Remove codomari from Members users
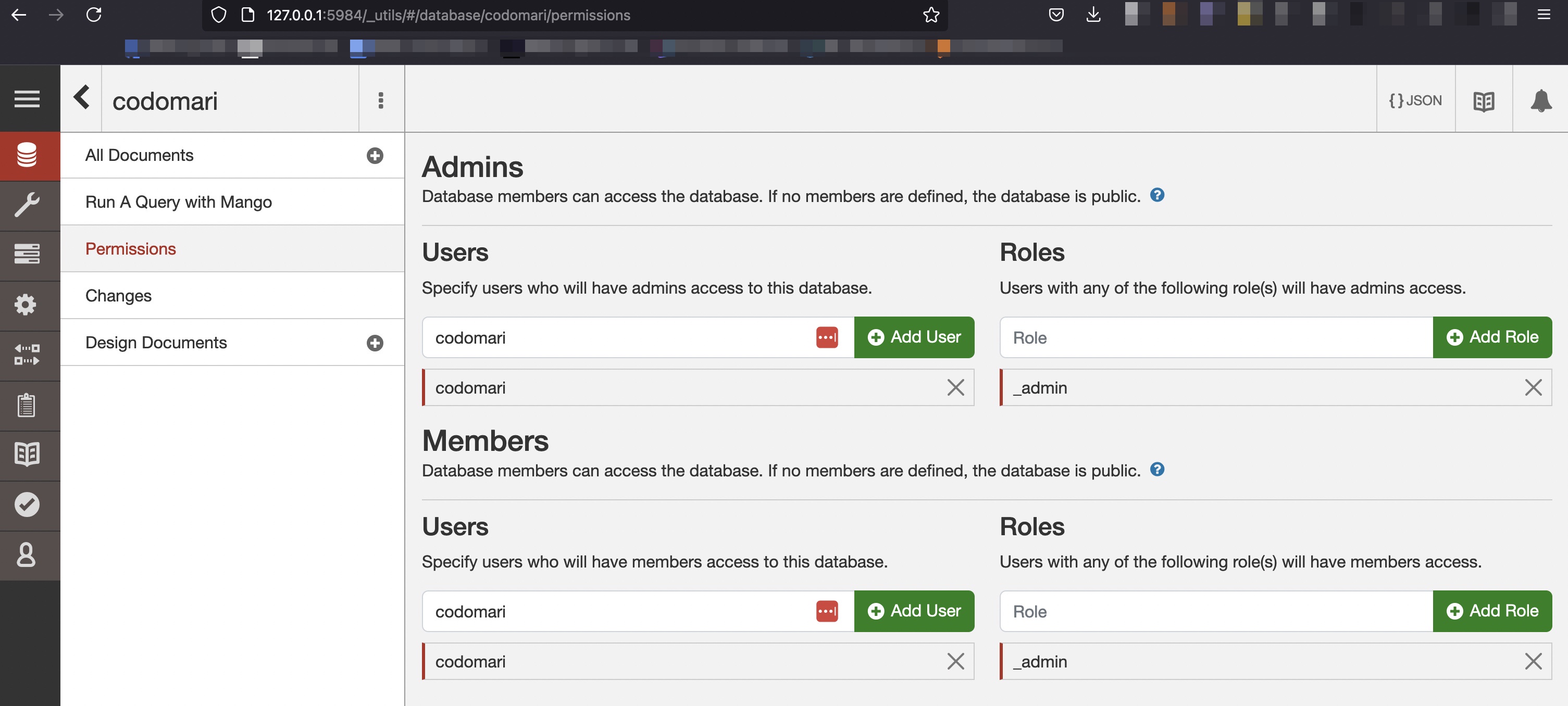The image size is (1568, 706). (956, 661)
